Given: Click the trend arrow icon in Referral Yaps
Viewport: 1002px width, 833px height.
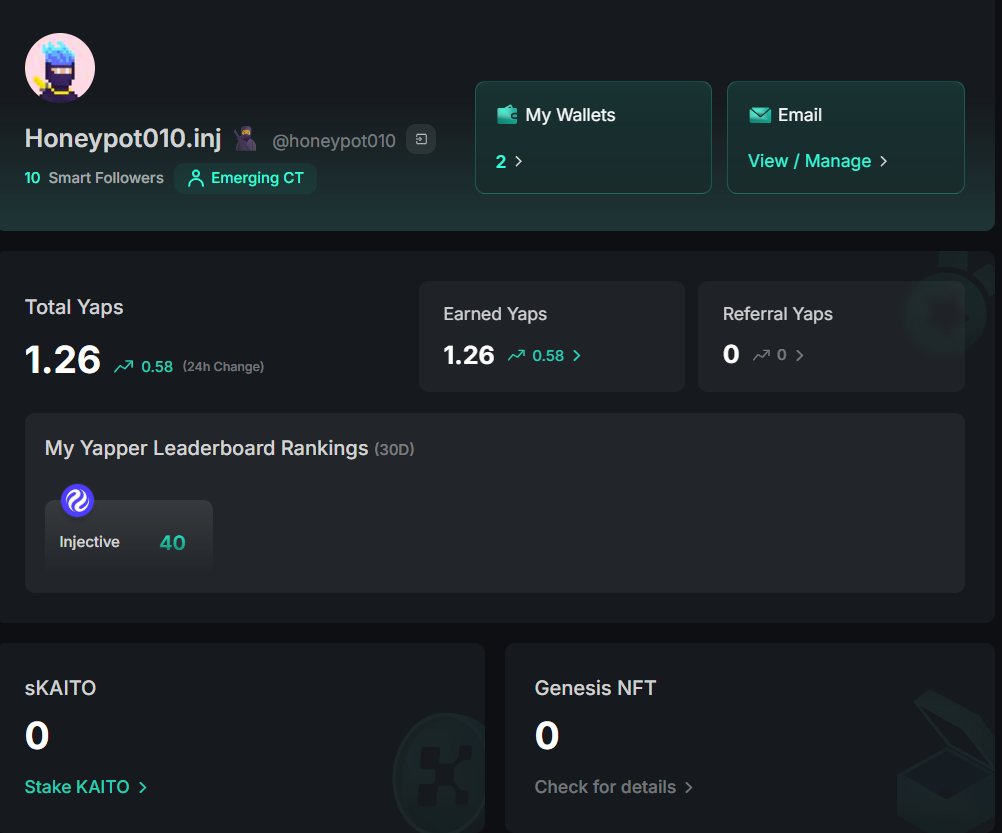Looking at the screenshot, I should [761, 355].
